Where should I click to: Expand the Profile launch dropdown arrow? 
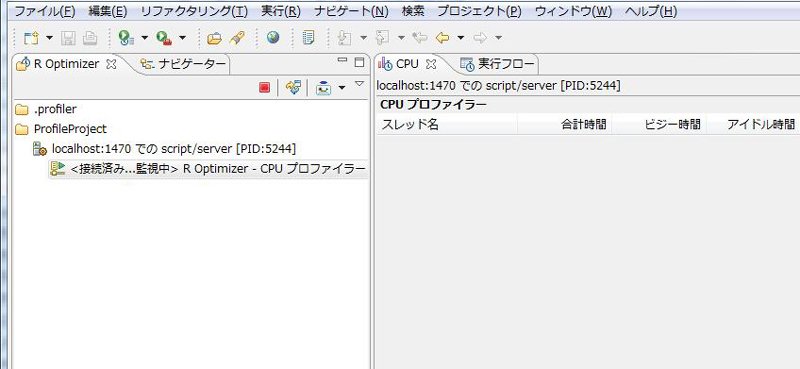(x=144, y=38)
